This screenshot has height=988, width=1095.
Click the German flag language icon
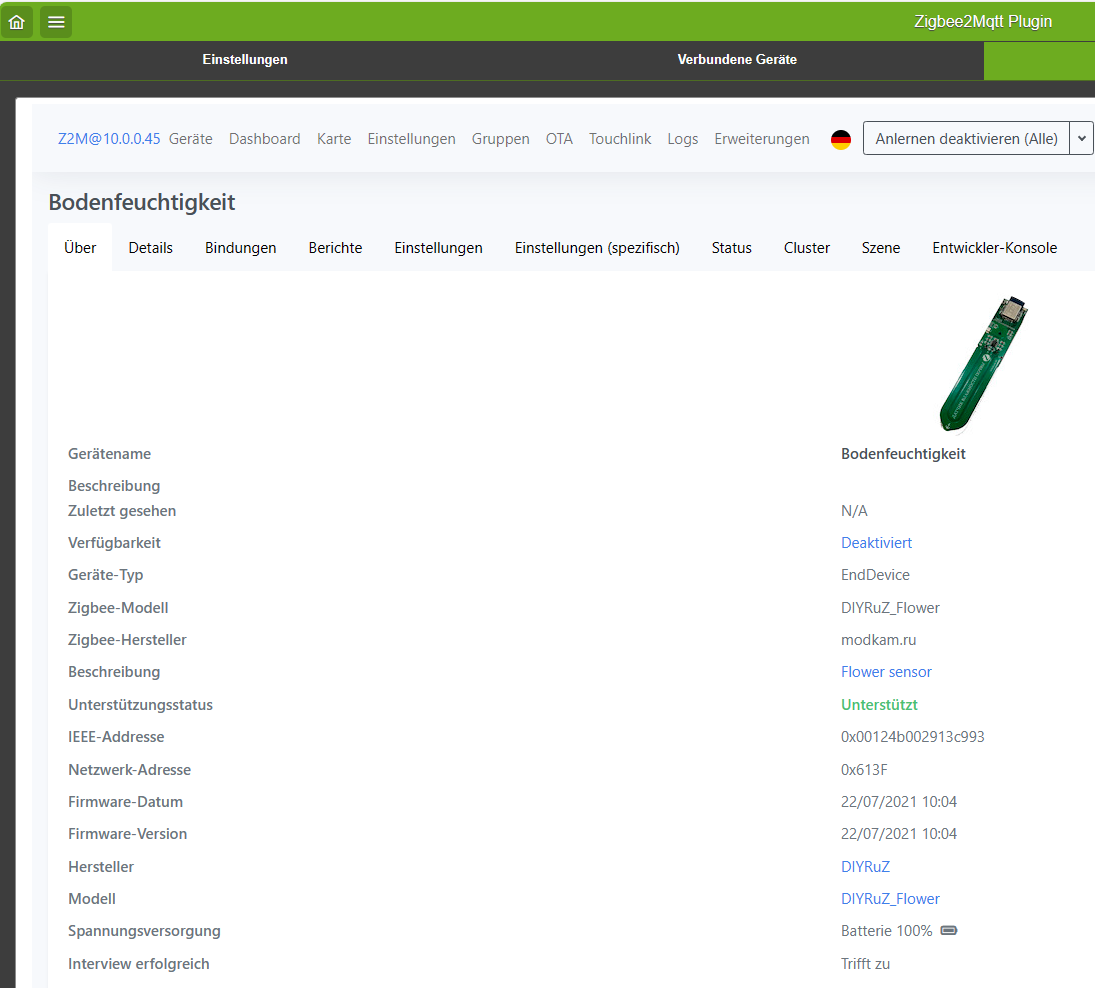tap(841, 140)
